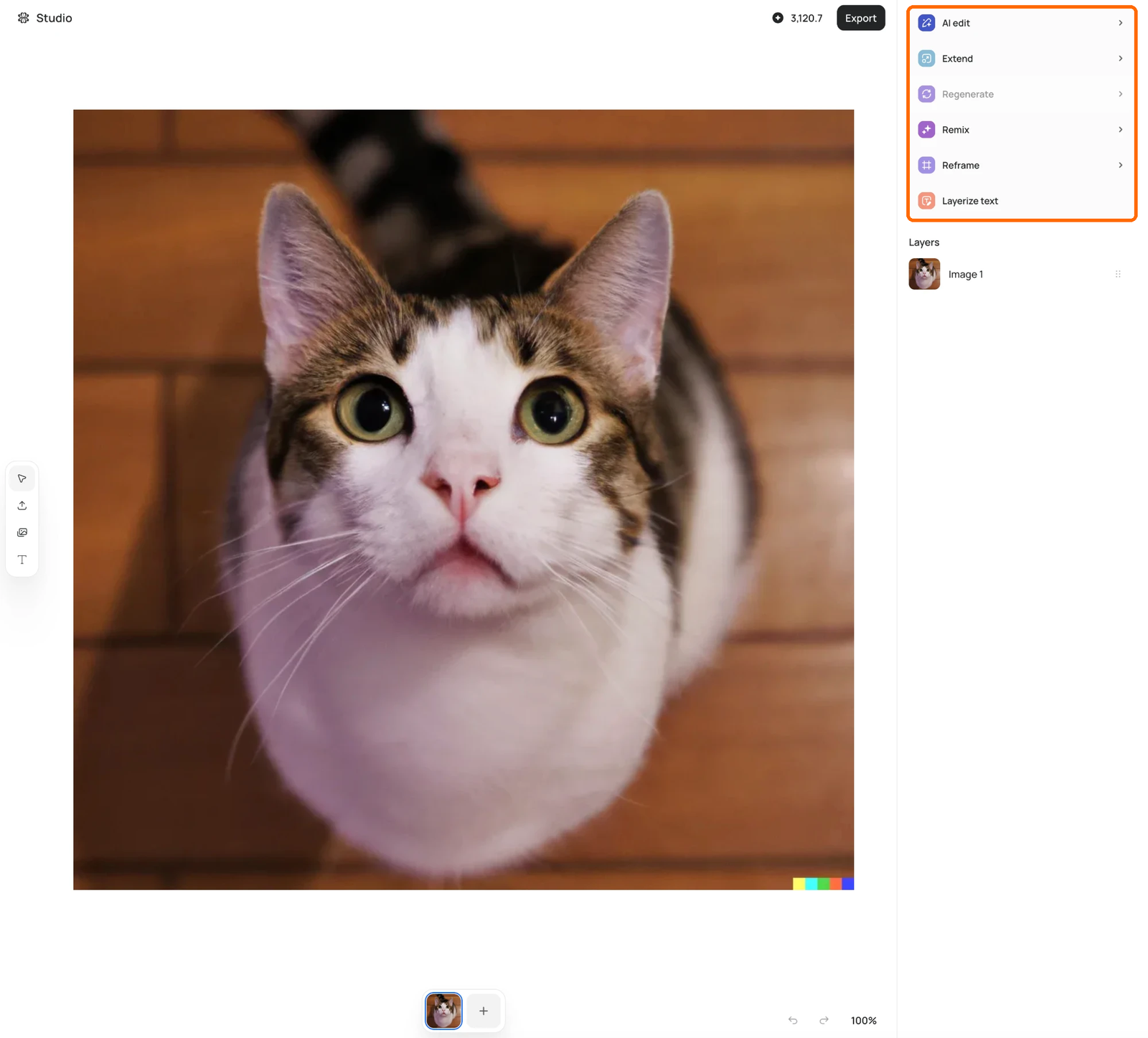Click the Image 1 layer drag handle
Screen dimensions: 1148x1038
pyautogui.click(x=1118, y=274)
